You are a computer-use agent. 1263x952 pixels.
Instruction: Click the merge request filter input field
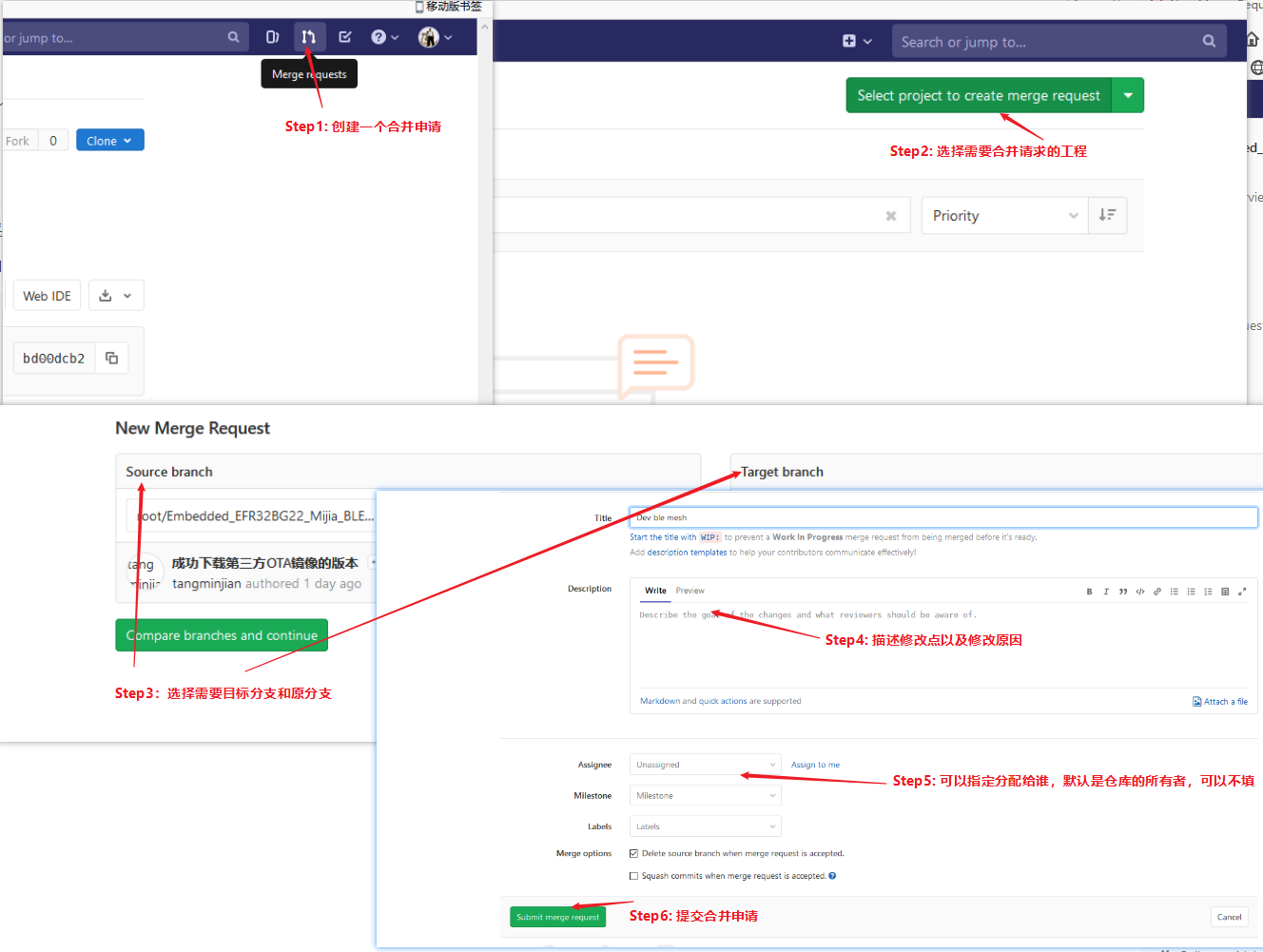pos(702,216)
